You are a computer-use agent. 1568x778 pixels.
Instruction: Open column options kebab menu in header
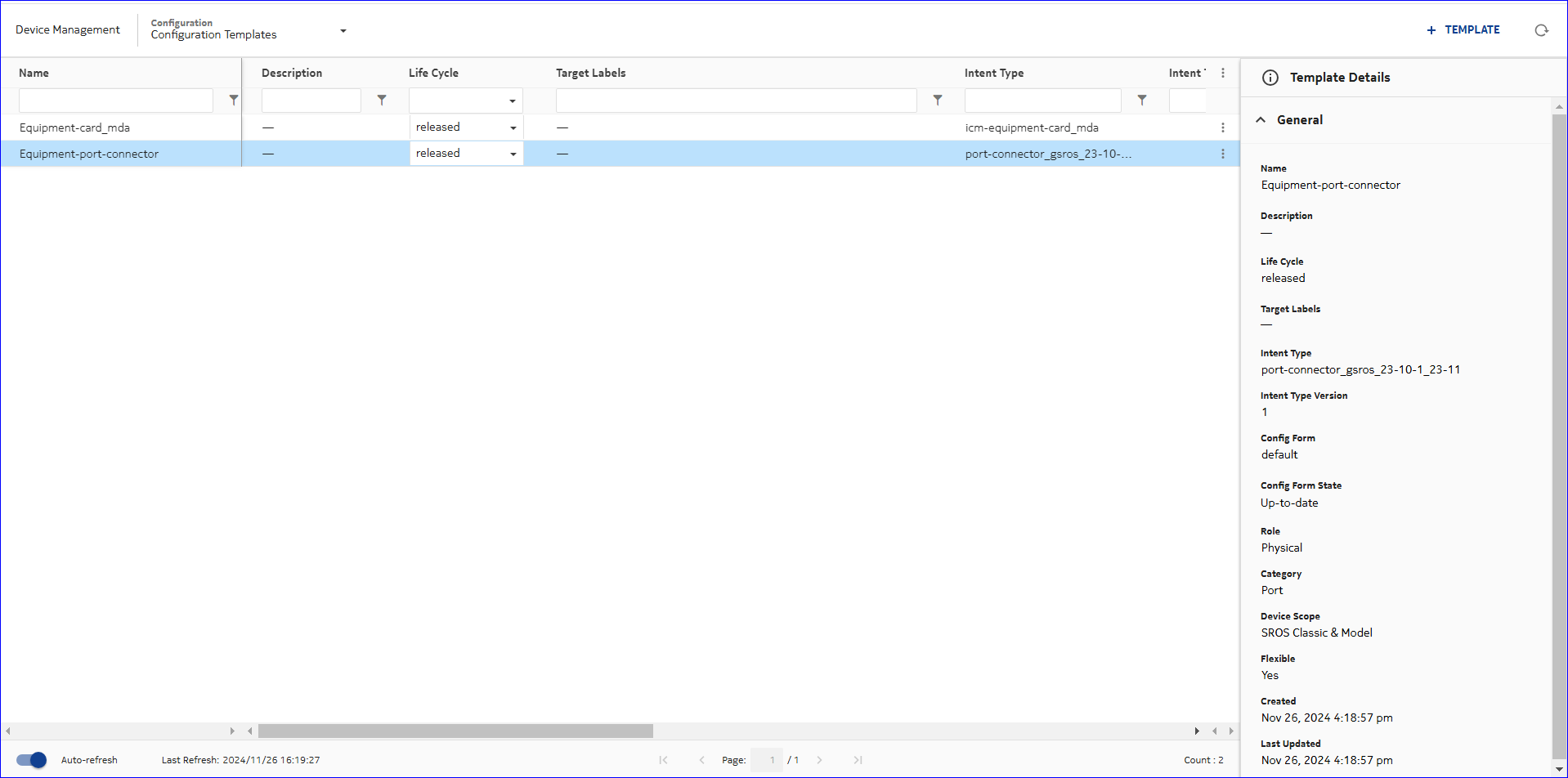[x=1223, y=73]
